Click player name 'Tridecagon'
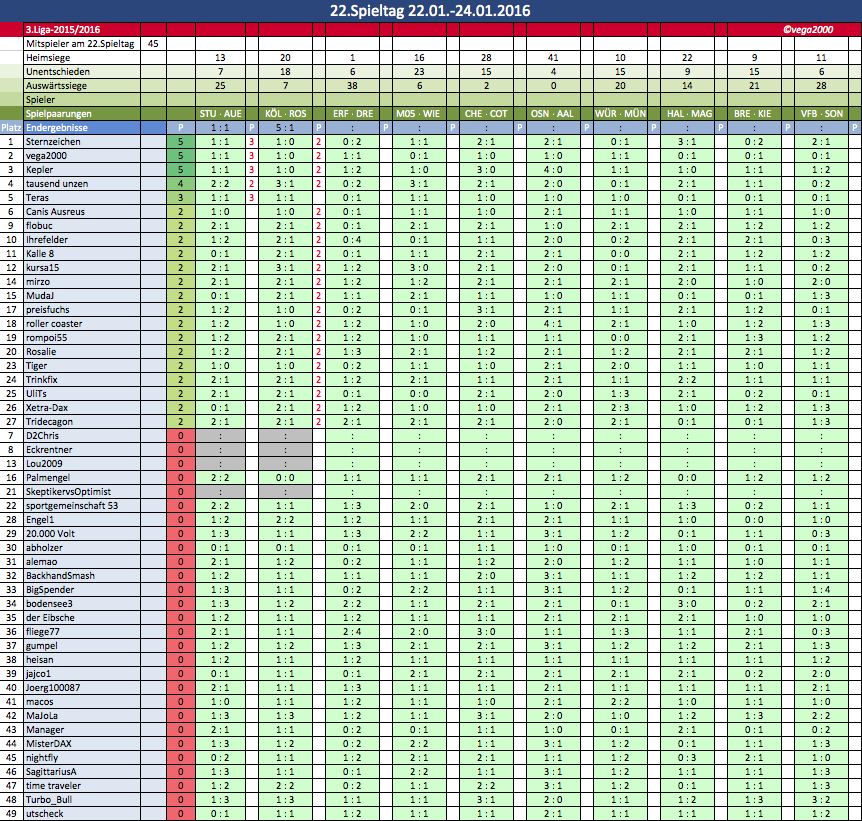The width and height of the screenshot is (862, 821). 49,422
